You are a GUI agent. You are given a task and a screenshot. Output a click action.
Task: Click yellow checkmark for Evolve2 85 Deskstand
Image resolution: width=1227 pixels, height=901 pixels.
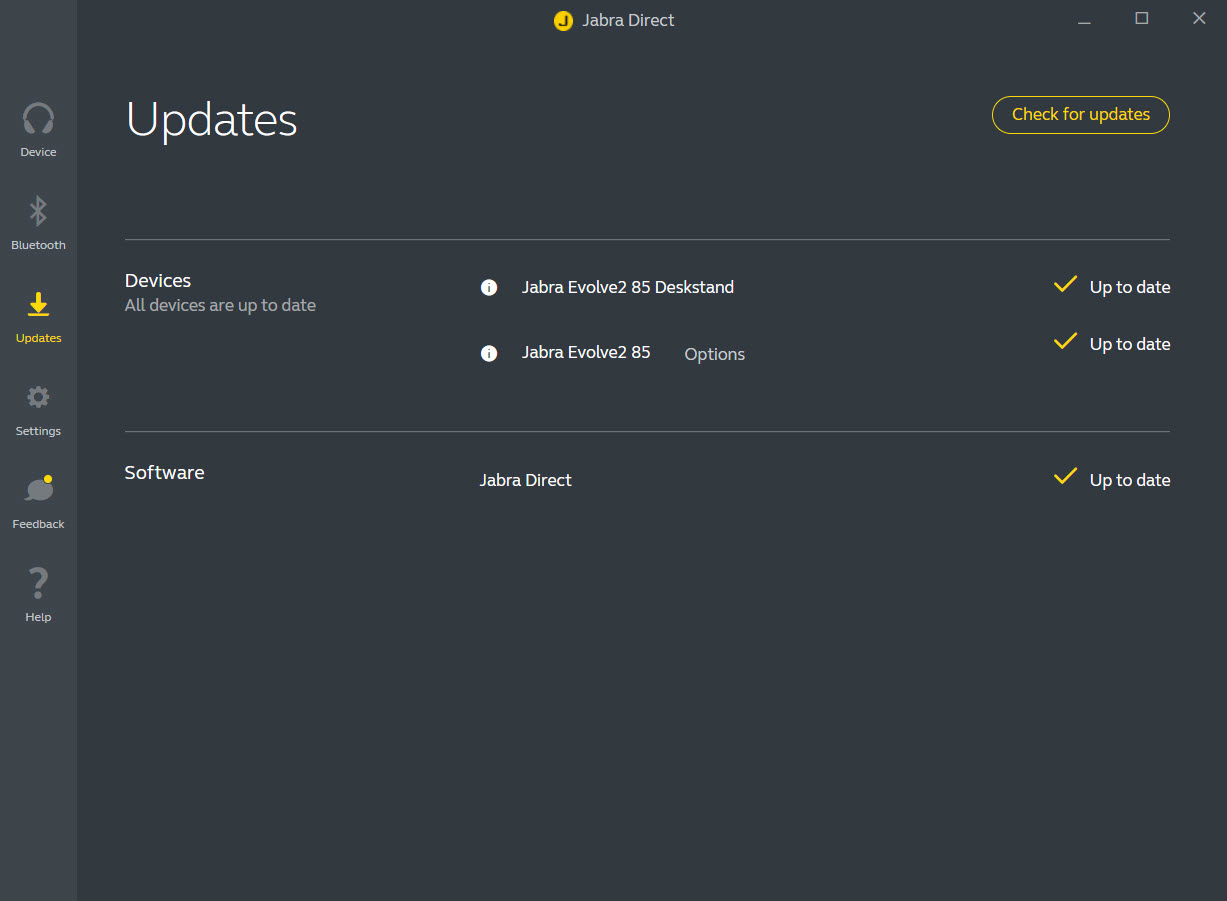pos(1065,285)
